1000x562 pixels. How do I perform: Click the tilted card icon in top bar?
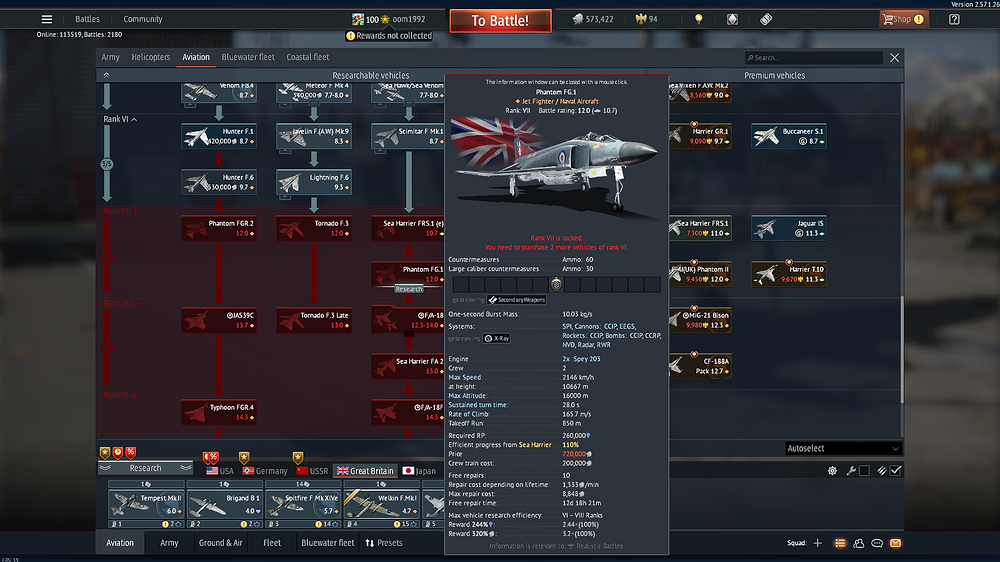point(766,19)
